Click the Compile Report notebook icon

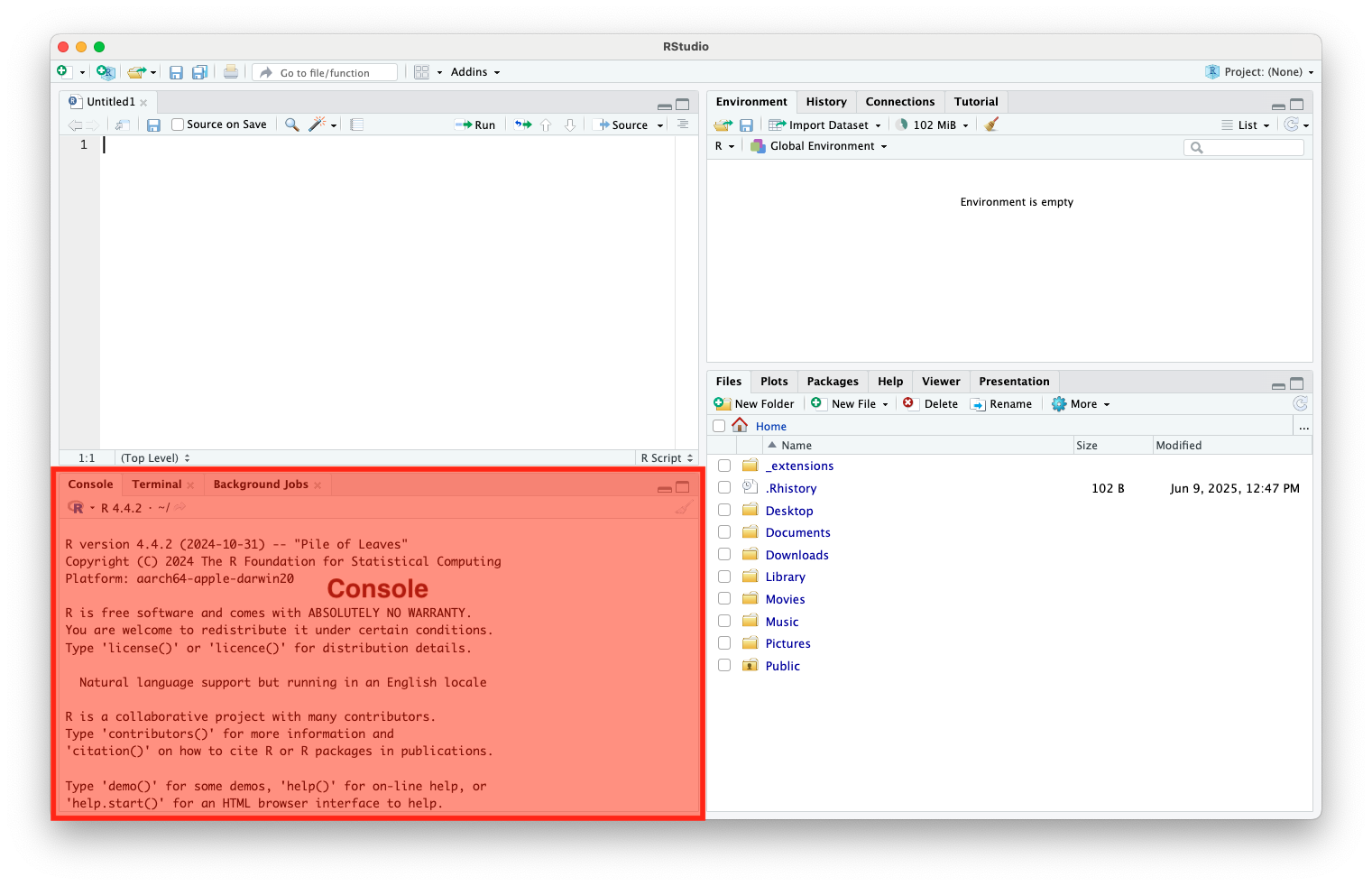pyautogui.click(x=357, y=125)
